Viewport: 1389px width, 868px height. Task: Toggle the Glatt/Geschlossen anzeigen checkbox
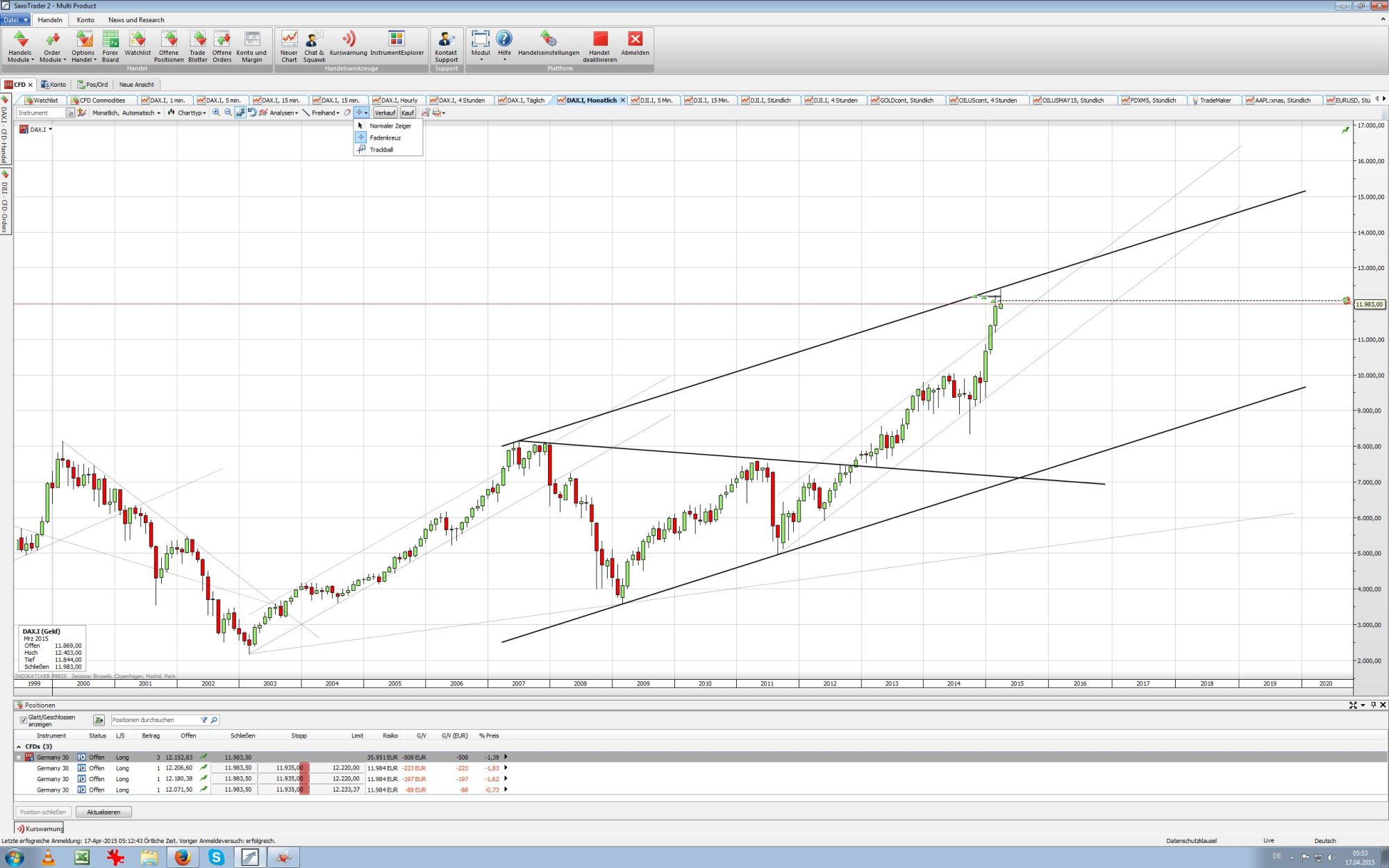point(24,721)
